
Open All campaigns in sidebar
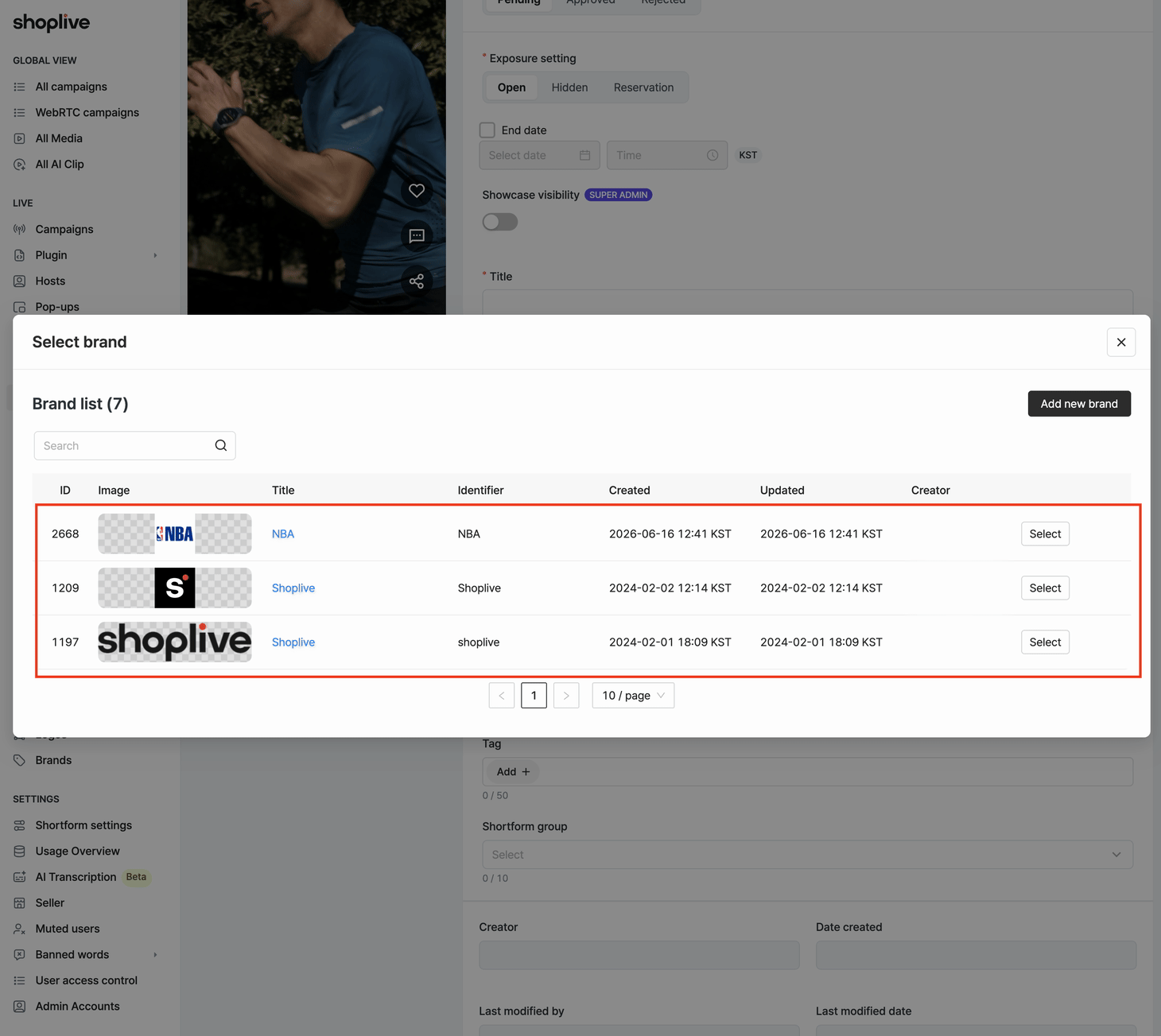point(71,87)
